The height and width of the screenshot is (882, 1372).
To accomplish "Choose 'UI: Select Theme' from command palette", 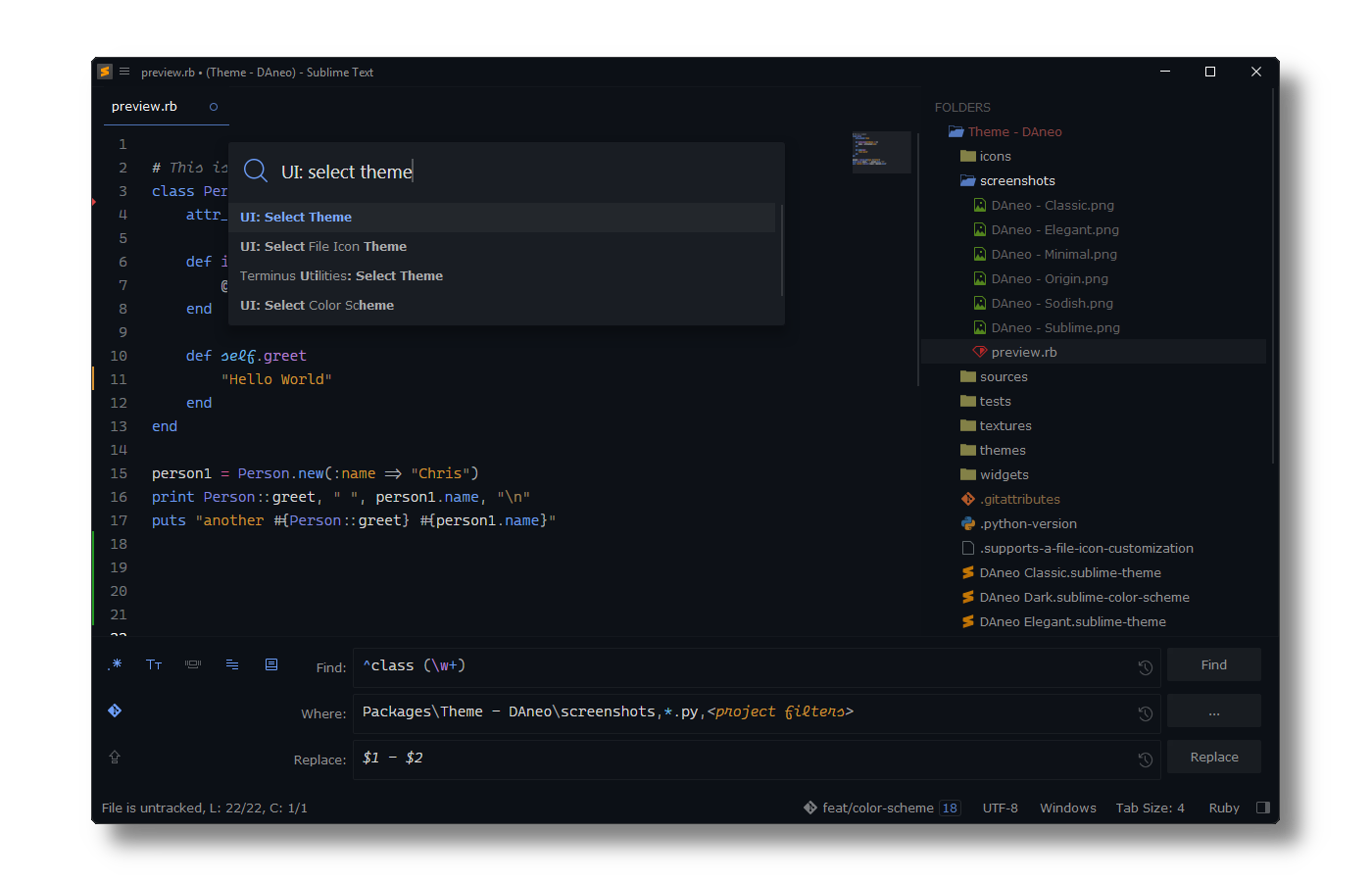I will pos(504,218).
